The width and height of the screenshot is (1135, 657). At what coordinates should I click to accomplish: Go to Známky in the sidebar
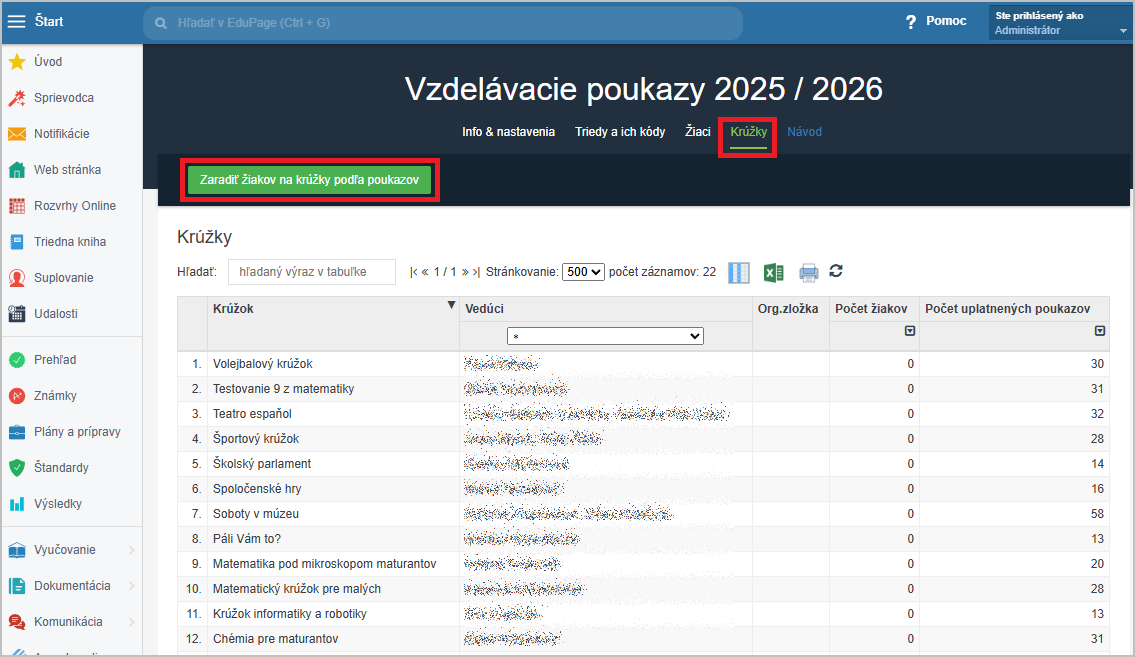point(55,396)
